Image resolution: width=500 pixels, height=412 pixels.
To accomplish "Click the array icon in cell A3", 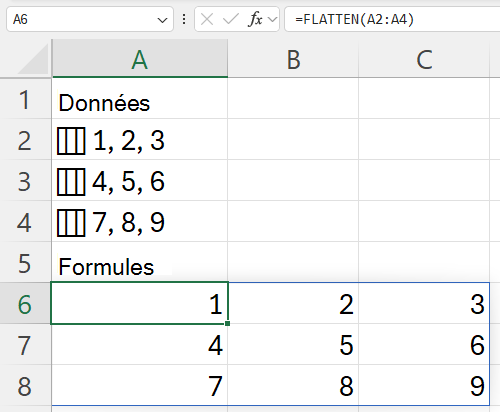I will (x=71, y=182).
